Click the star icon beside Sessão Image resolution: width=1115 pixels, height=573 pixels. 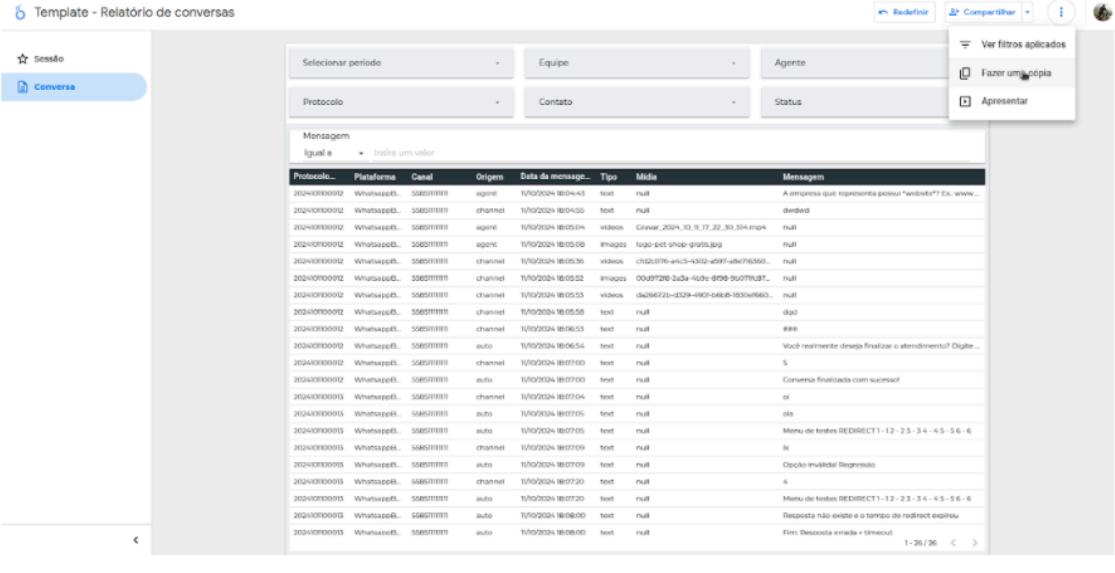click(22, 59)
